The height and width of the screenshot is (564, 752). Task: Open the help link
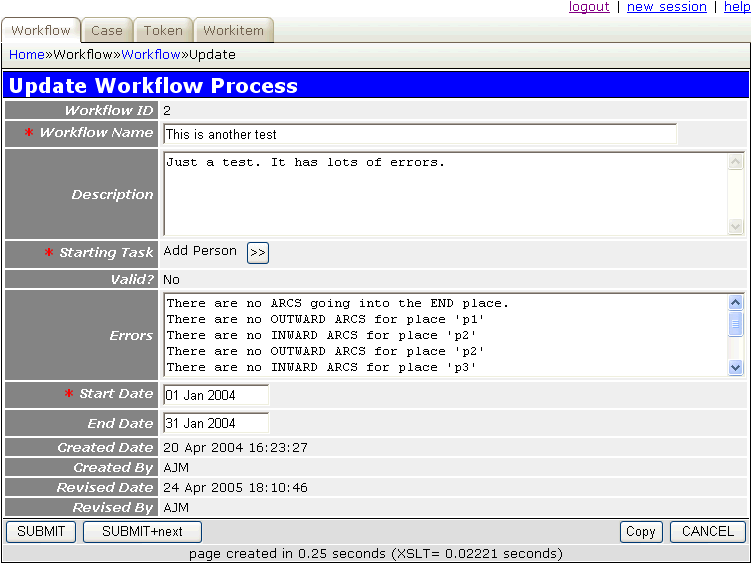tap(737, 7)
